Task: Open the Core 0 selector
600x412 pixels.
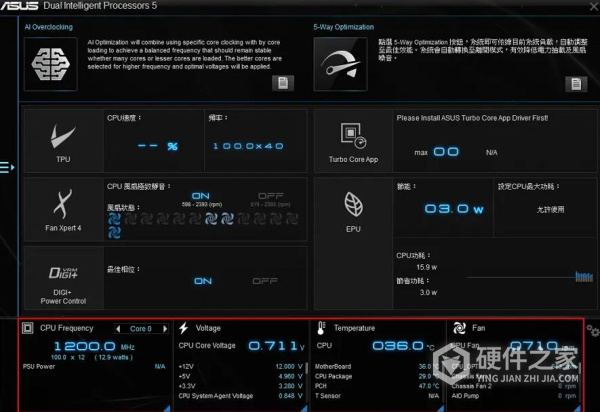Action: click(141, 329)
